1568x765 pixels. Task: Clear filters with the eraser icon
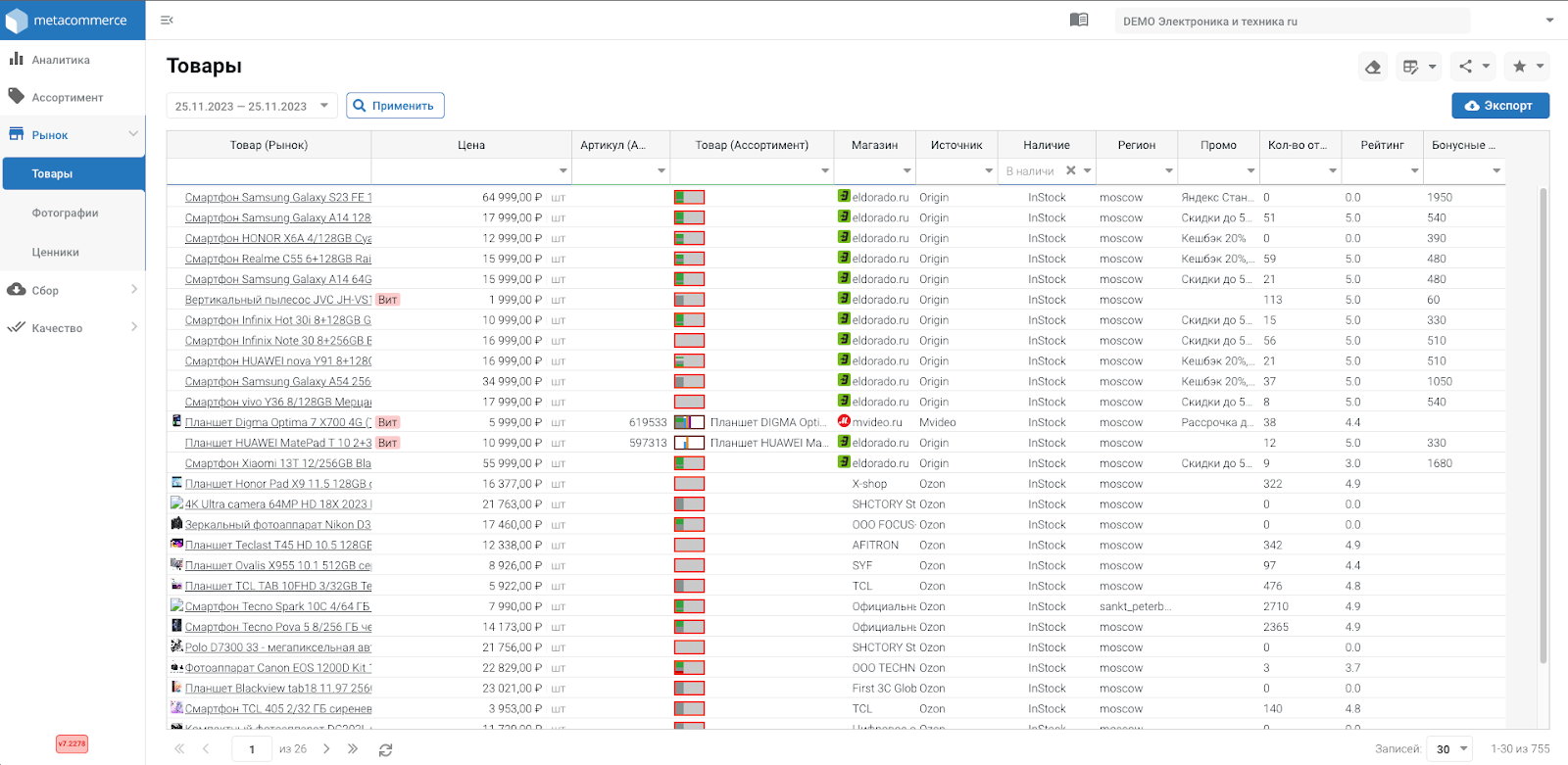[x=1373, y=67]
